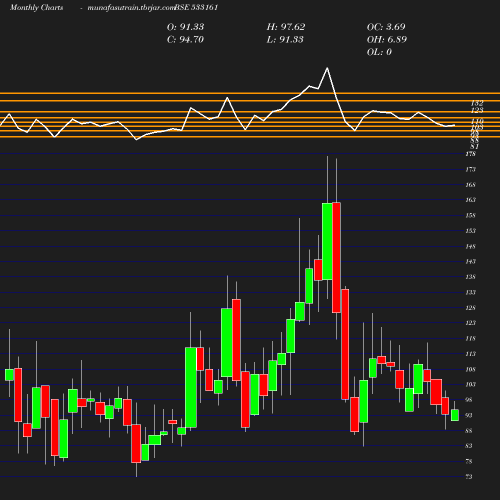Viewport: 500px width, 500px height.
Task: Click the last green candle at chart's end
Action: point(455,415)
